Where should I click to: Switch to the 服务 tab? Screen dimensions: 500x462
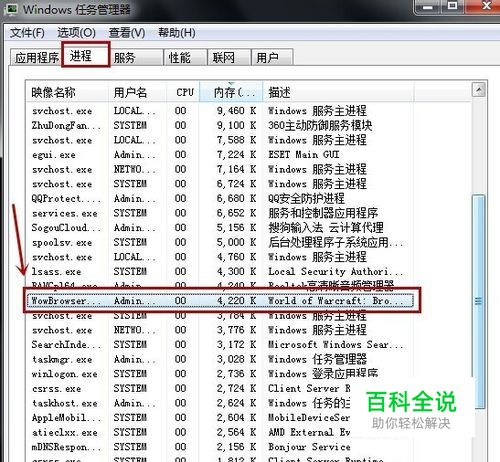pyautogui.click(x=136, y=57)
